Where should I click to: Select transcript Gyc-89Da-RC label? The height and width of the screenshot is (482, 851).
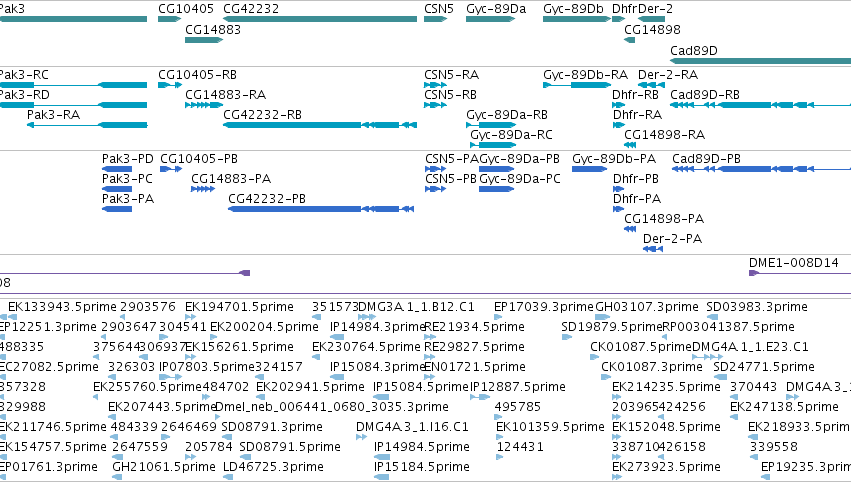(511, 135)
